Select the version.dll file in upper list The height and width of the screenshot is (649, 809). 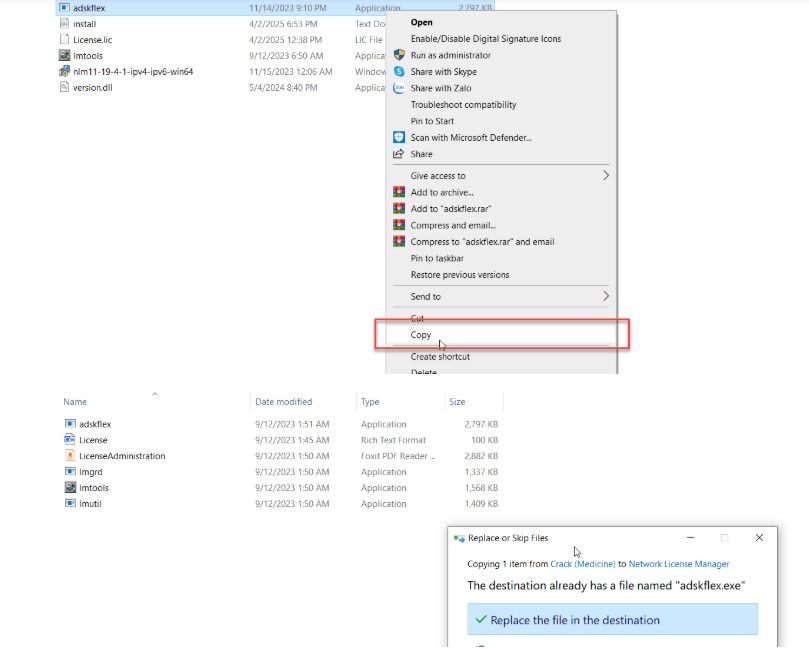(x=92, y=88)
